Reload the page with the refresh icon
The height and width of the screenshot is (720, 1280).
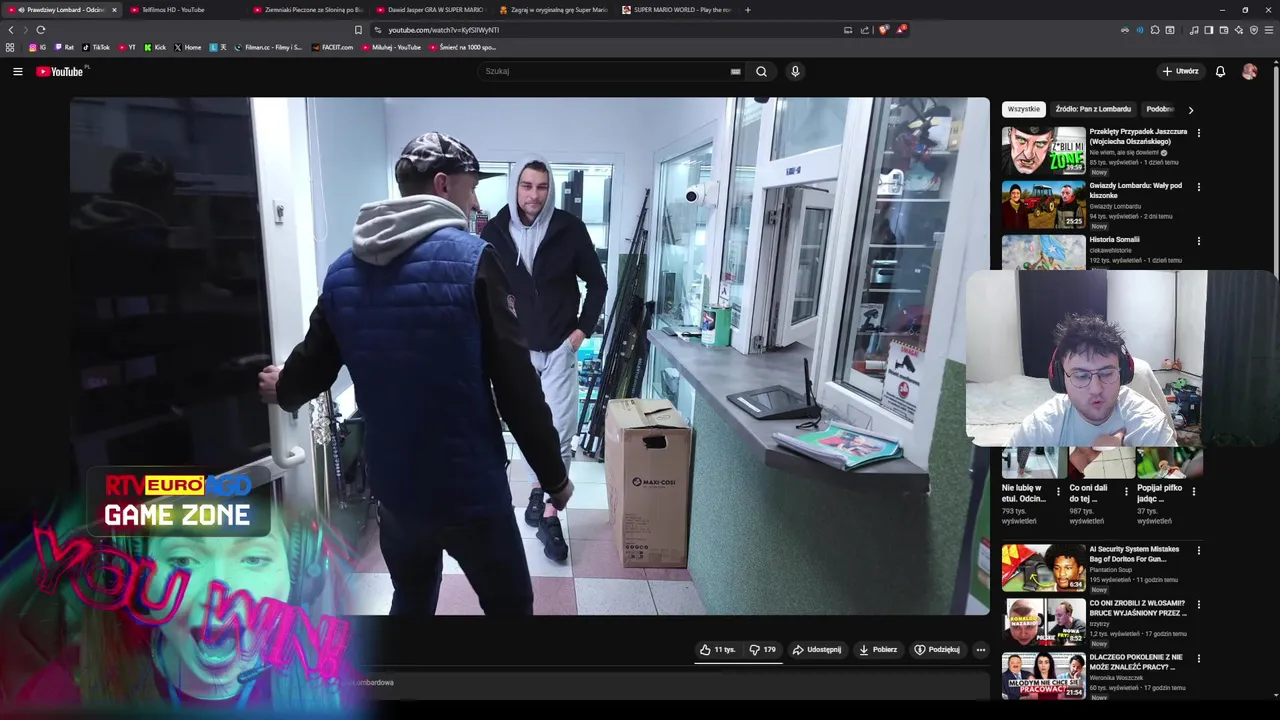pyautogui.click(x=40, y=30)
